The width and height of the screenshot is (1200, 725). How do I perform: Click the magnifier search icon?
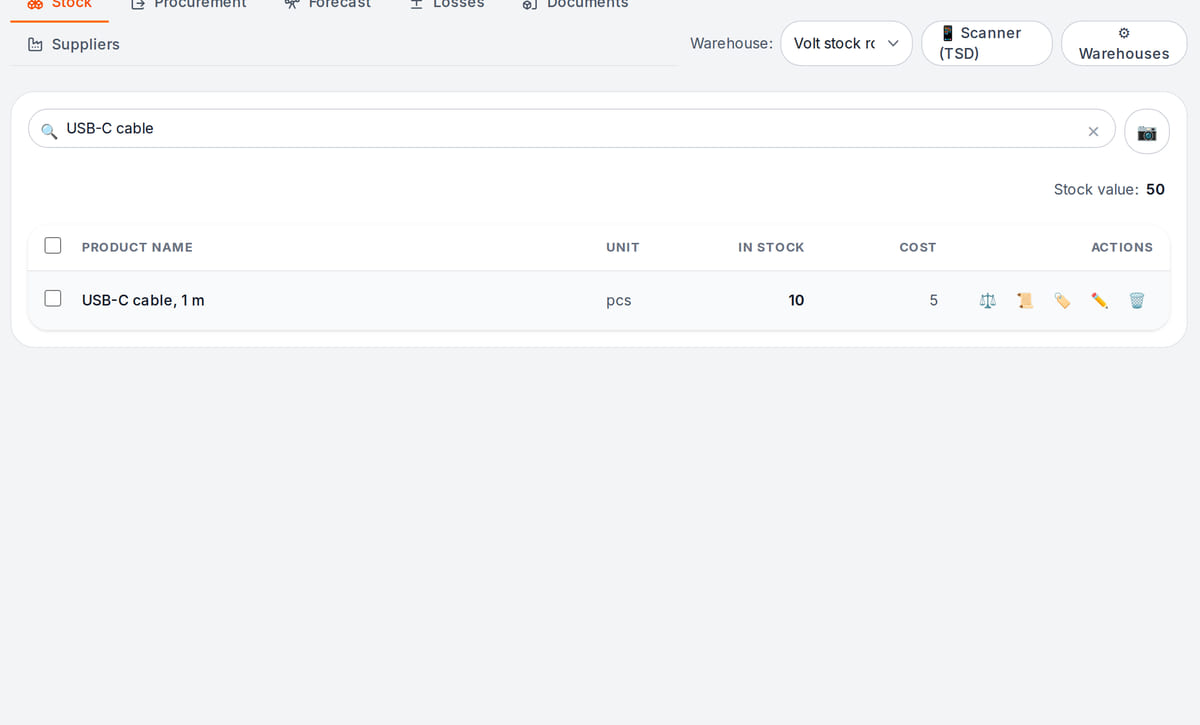click(x=48, y=130)
